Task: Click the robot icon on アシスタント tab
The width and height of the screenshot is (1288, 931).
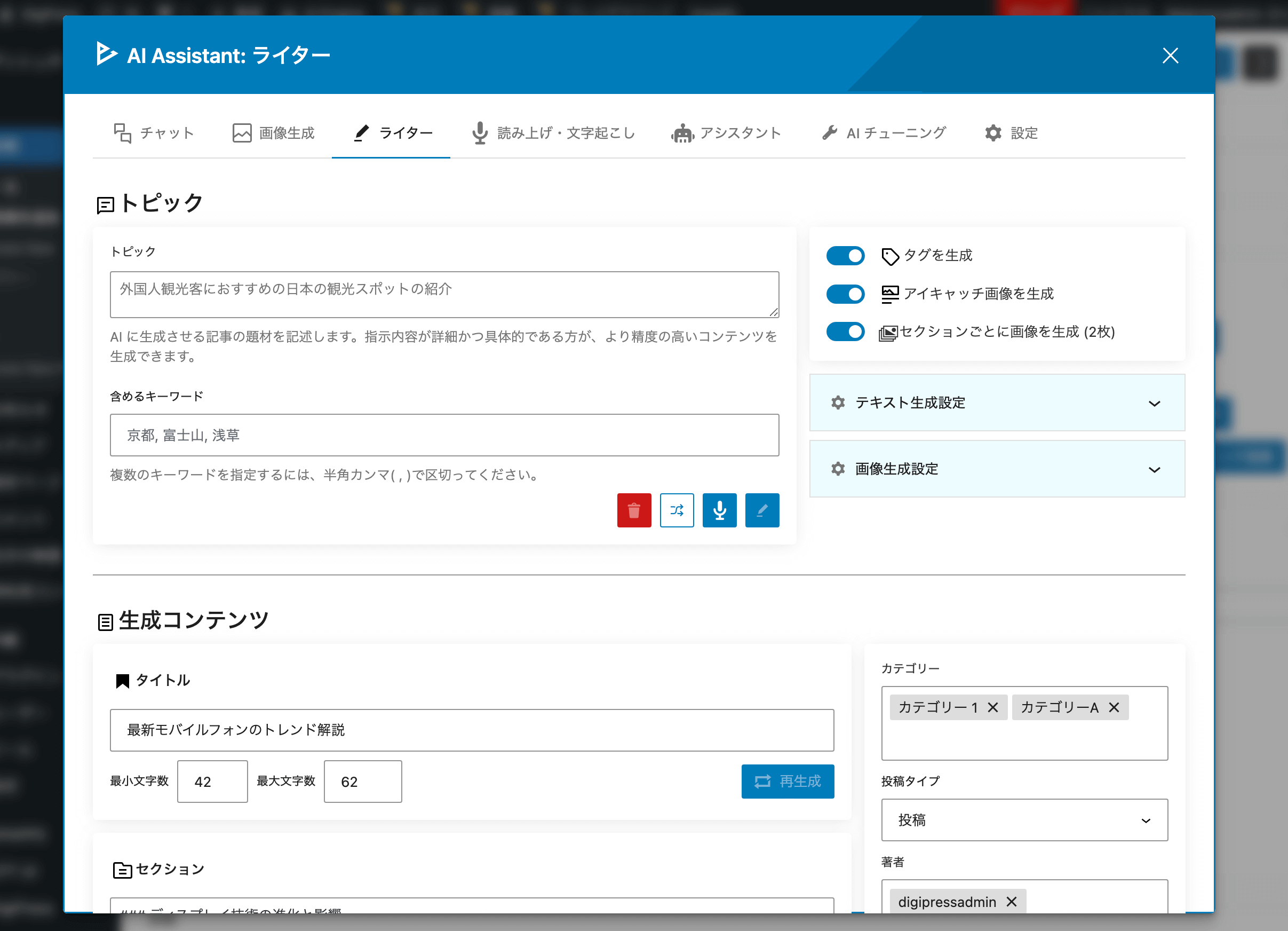Action: point(682,133)
